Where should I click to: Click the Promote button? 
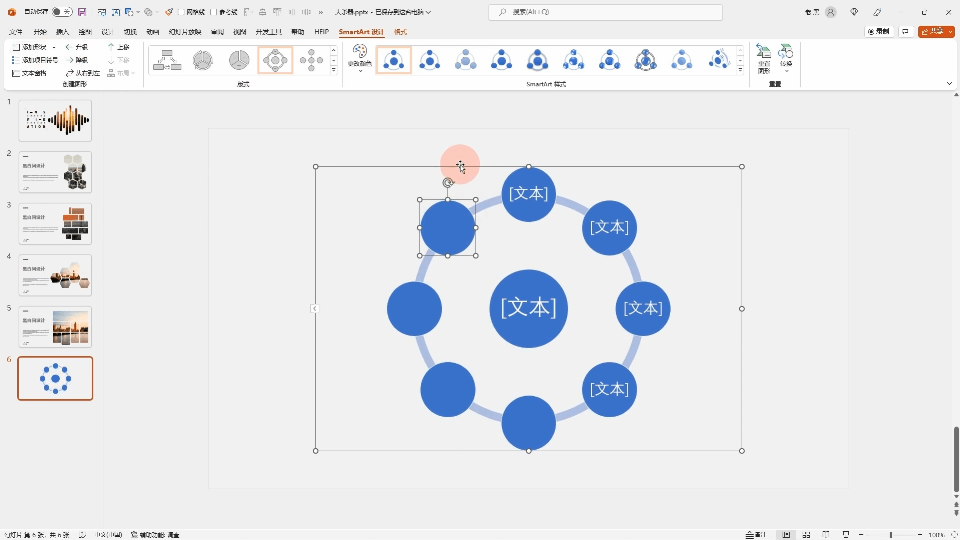tap(77, 47)
